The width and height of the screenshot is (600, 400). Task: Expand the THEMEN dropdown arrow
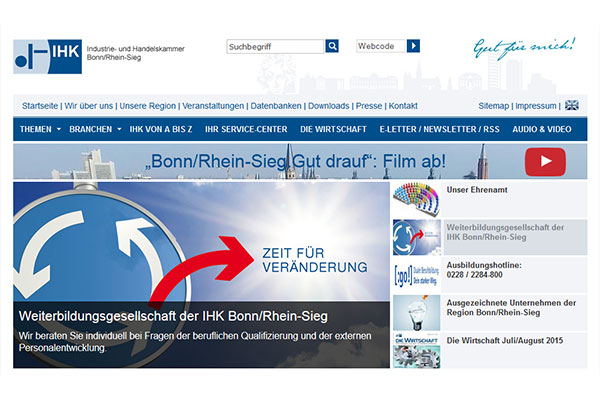(59, 129)
